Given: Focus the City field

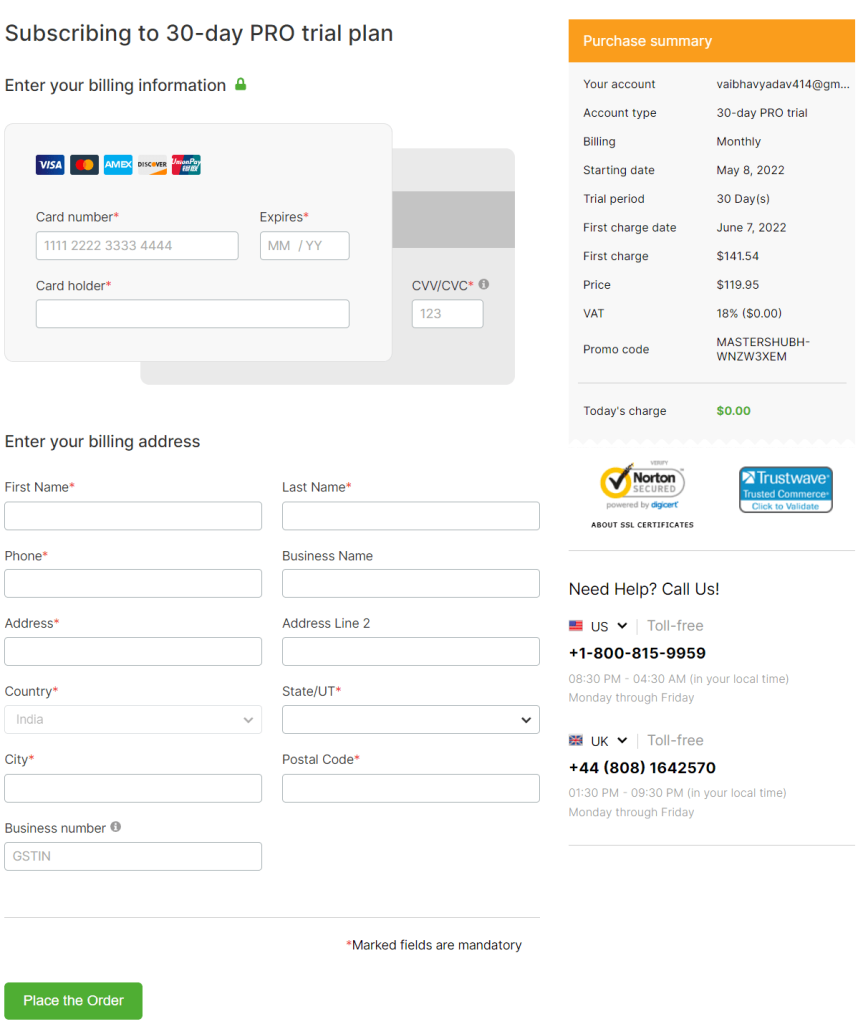Looking at the screenshot, I should pos(133,788).
